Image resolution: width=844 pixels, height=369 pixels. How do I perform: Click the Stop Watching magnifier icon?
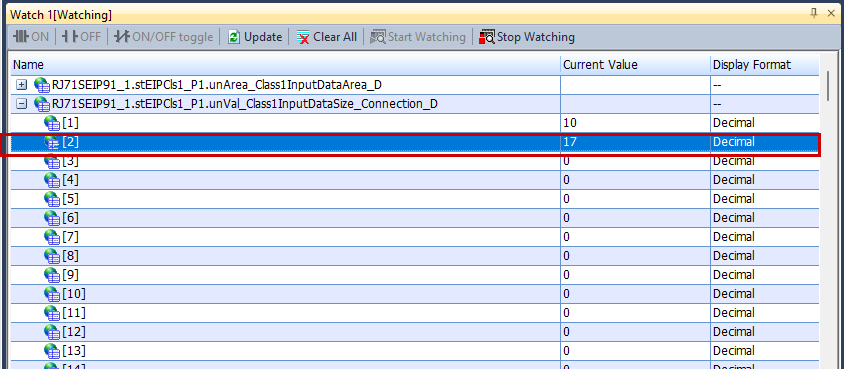point(487,37)
